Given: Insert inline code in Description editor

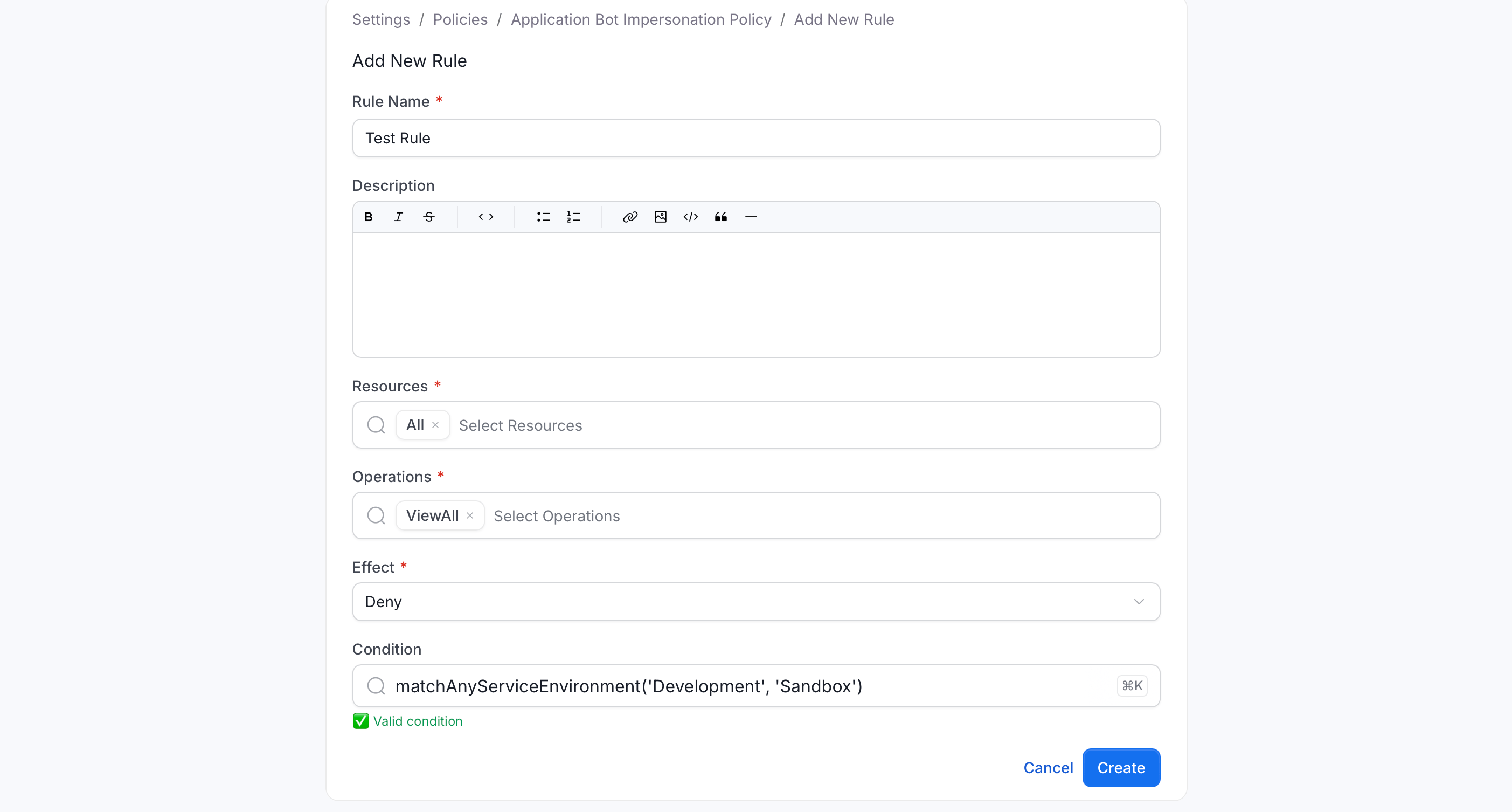Looking at the screenshot, I should [486, 217].
